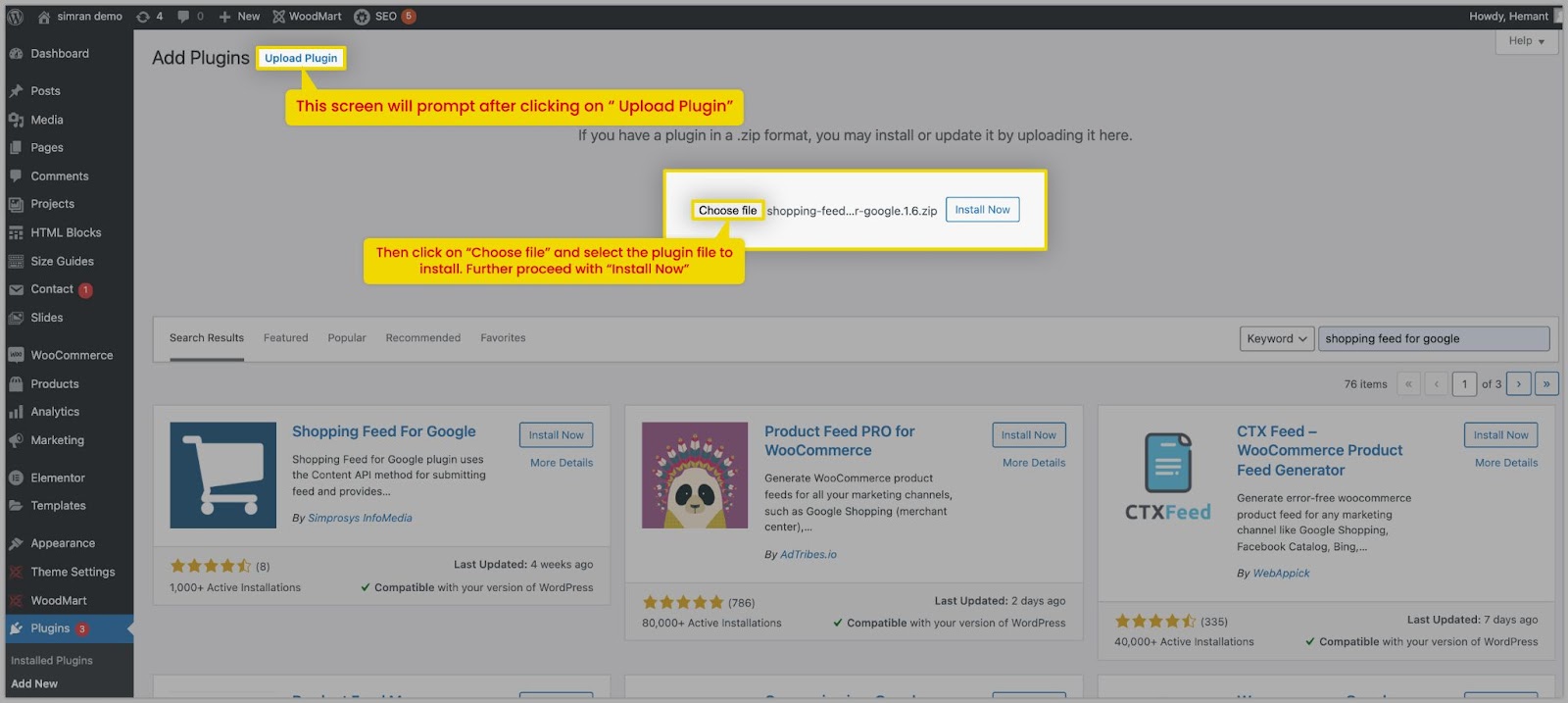The image size is (1568, 703).
Task: Open More Details for Shopping Feed For Google
Action: pos(562,463)
